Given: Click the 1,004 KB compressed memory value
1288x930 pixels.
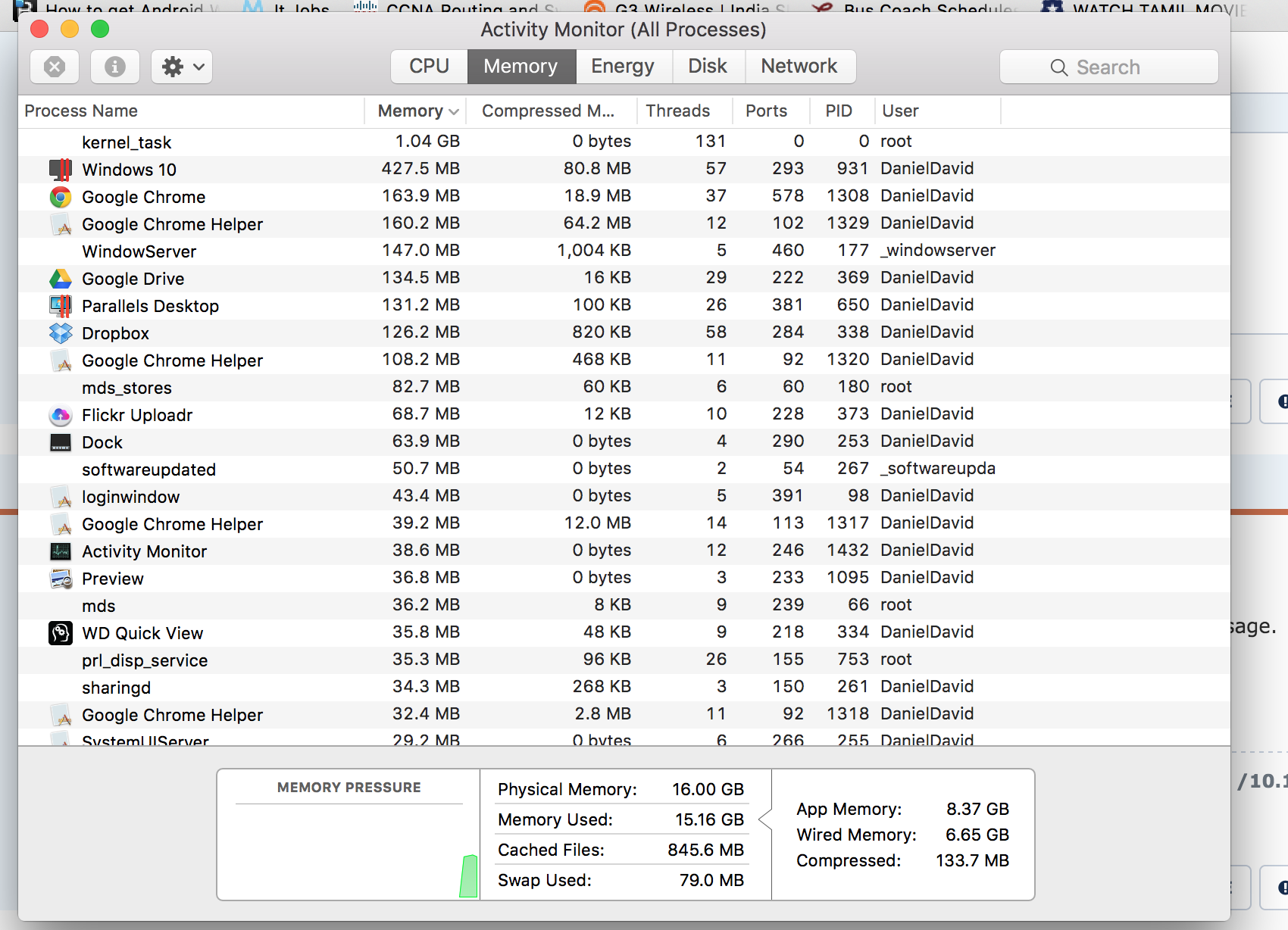Looking at the screenshot, I should [594, 250].
